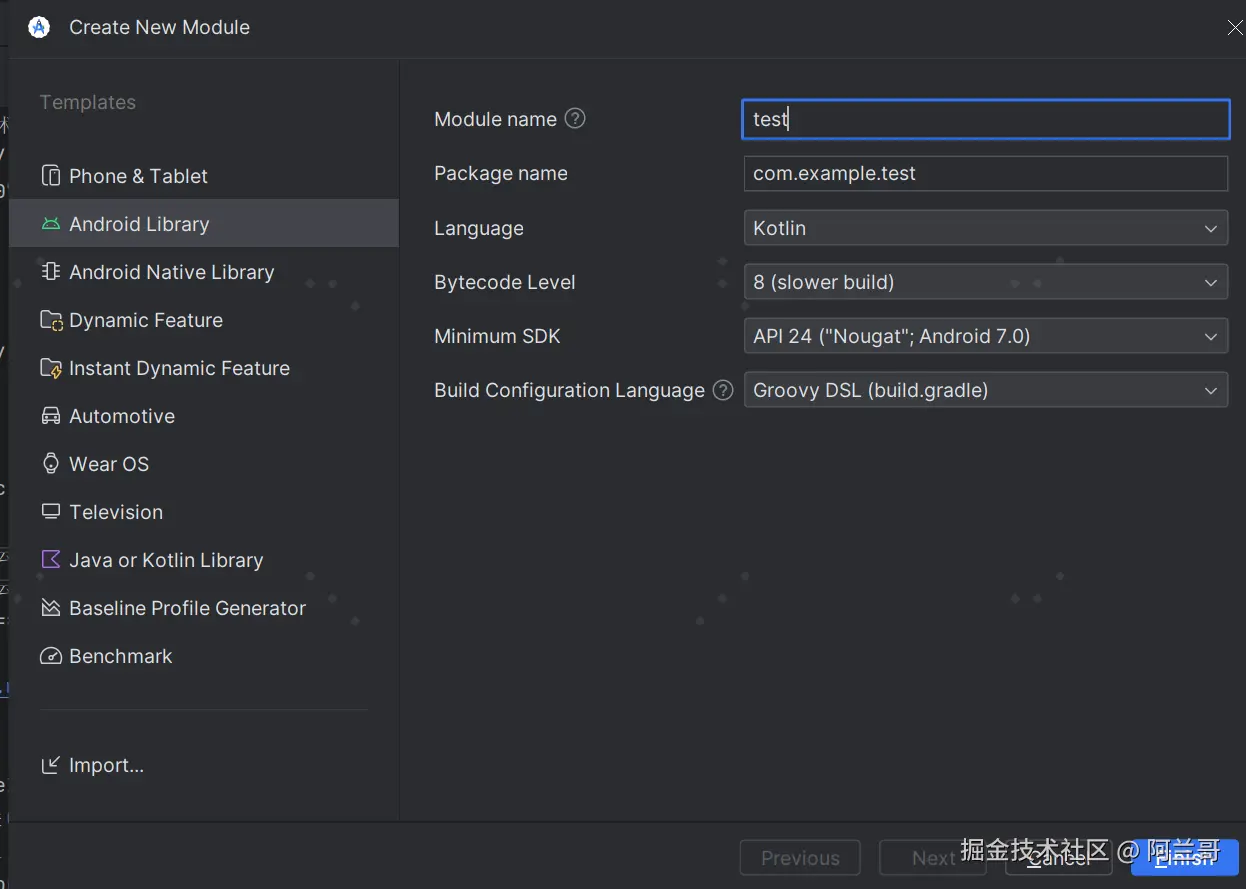Select the Wear OS template

(x=204, y=464)
